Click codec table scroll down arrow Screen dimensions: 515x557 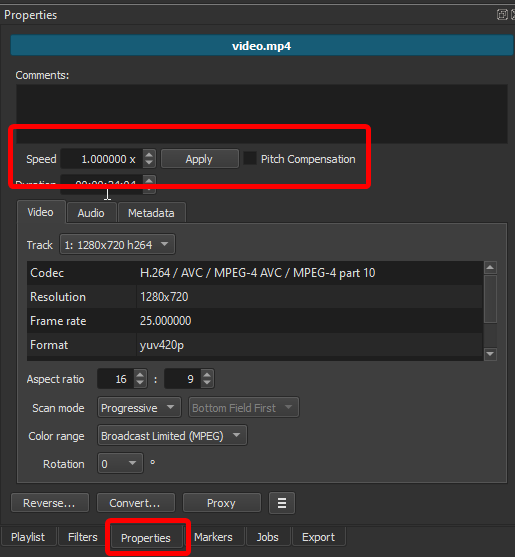coord(490,354)
